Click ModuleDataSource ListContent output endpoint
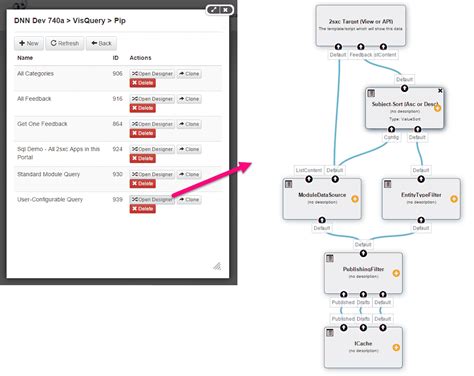 pos(309,179)
